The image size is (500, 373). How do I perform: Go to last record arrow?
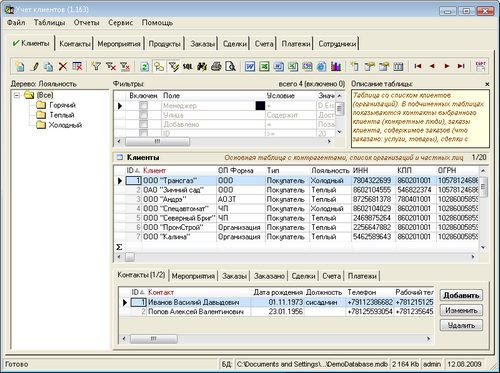[x=461, y=66]
